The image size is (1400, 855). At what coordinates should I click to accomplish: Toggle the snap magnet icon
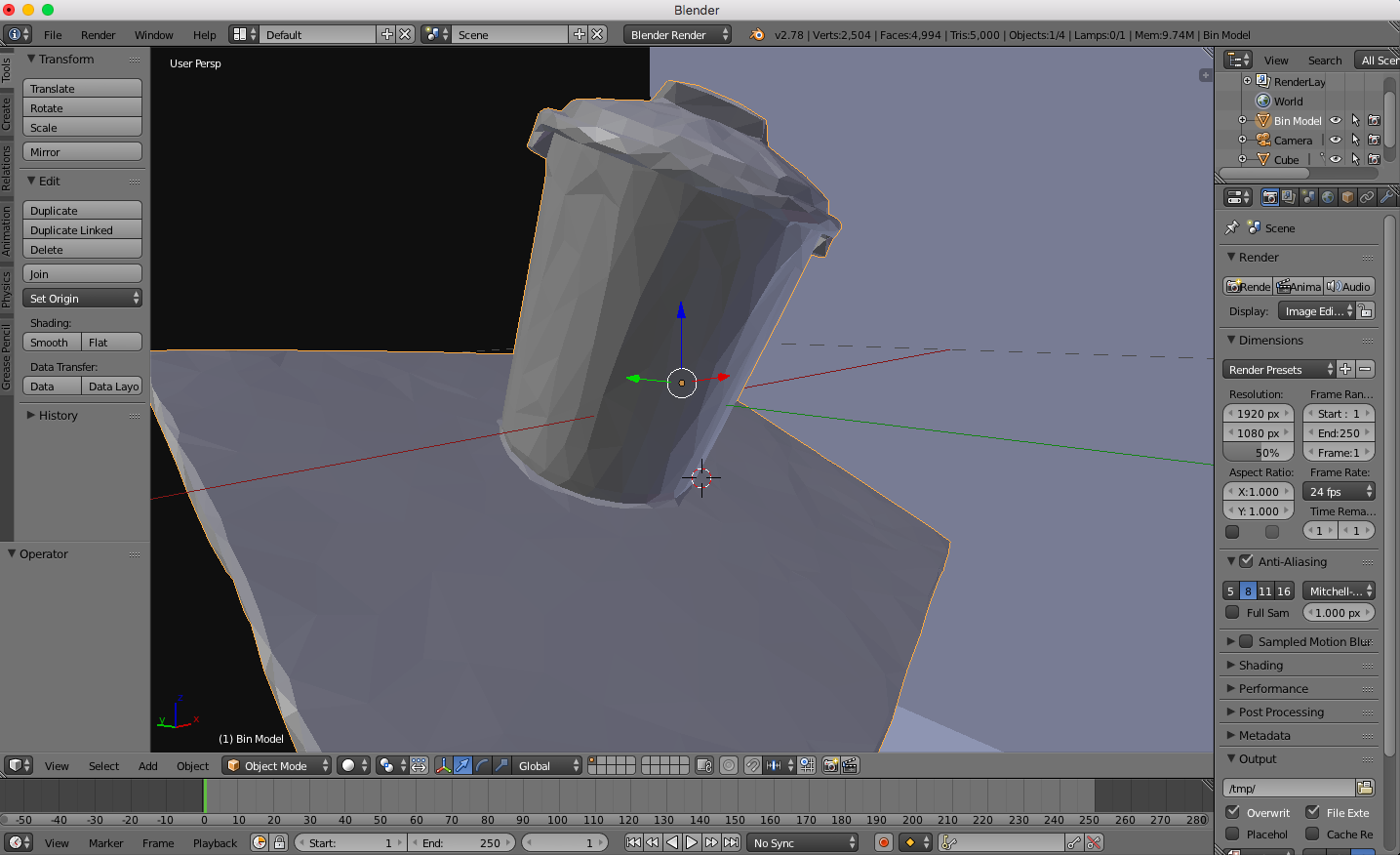point(752,766)
